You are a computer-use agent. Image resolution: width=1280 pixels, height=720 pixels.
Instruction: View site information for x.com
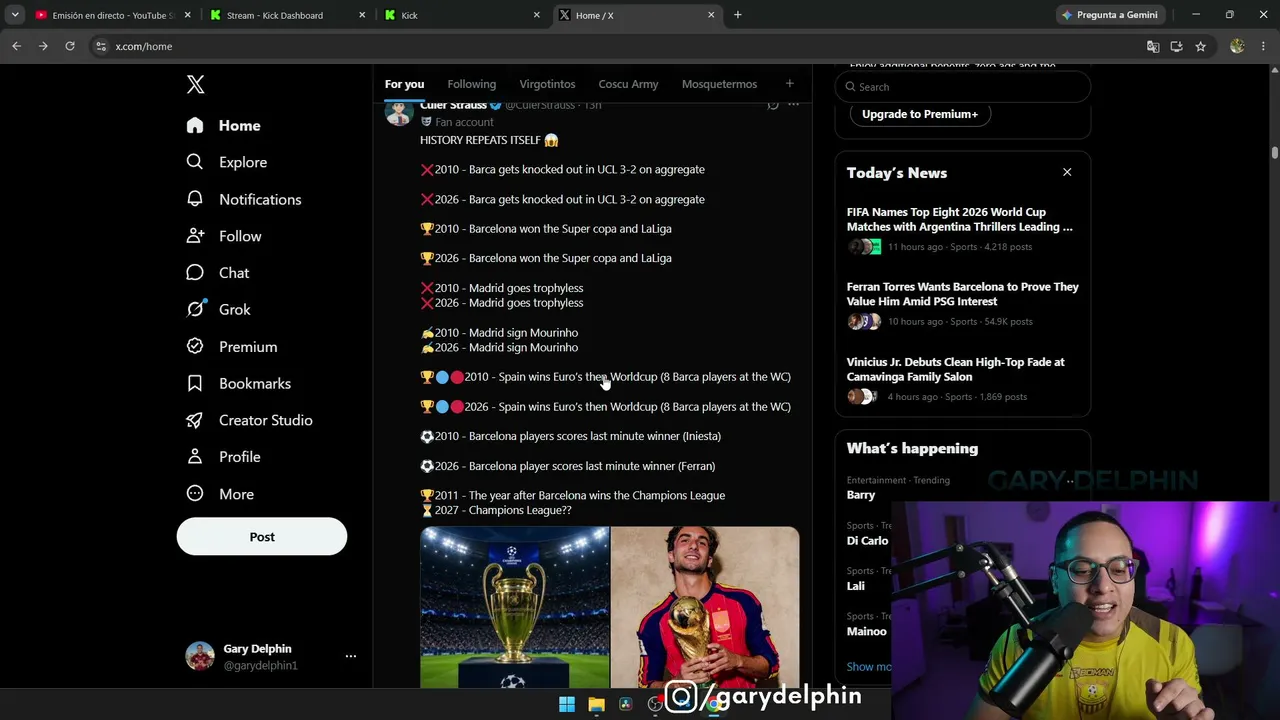pos(101,46)
